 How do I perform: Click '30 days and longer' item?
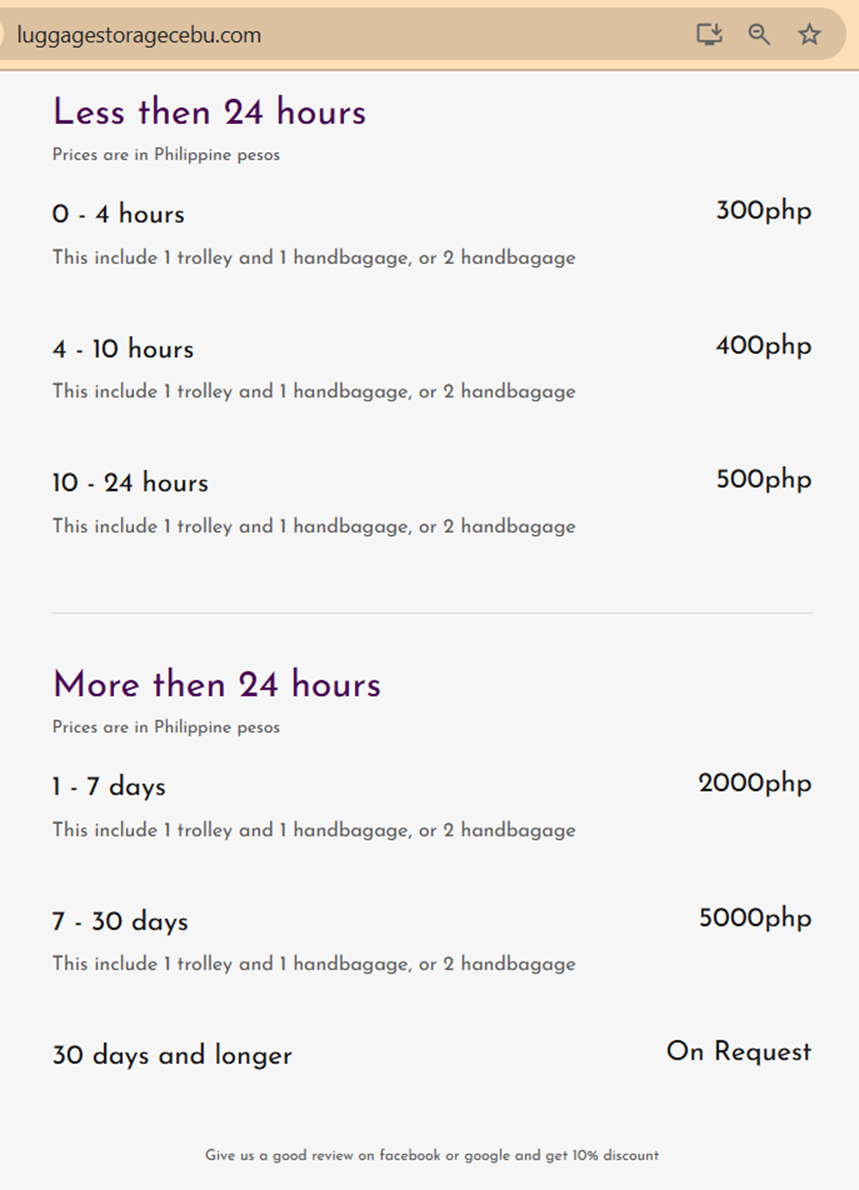click(172, 1055)
